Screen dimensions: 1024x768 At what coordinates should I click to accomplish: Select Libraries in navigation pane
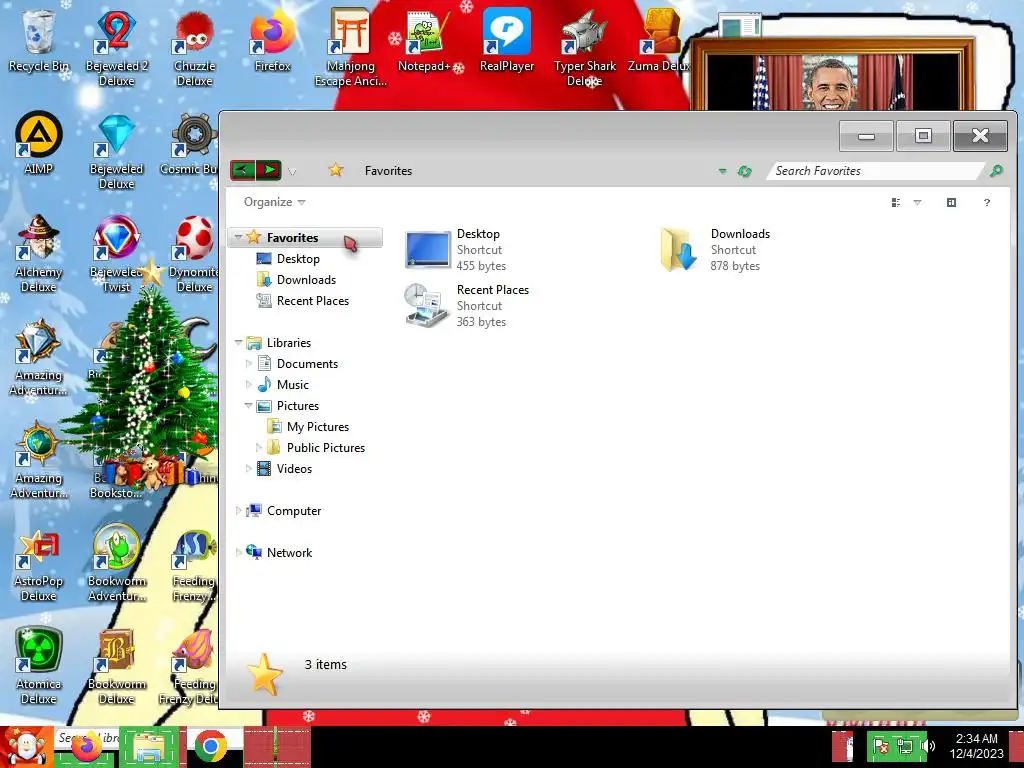click(x=288, y=342)
